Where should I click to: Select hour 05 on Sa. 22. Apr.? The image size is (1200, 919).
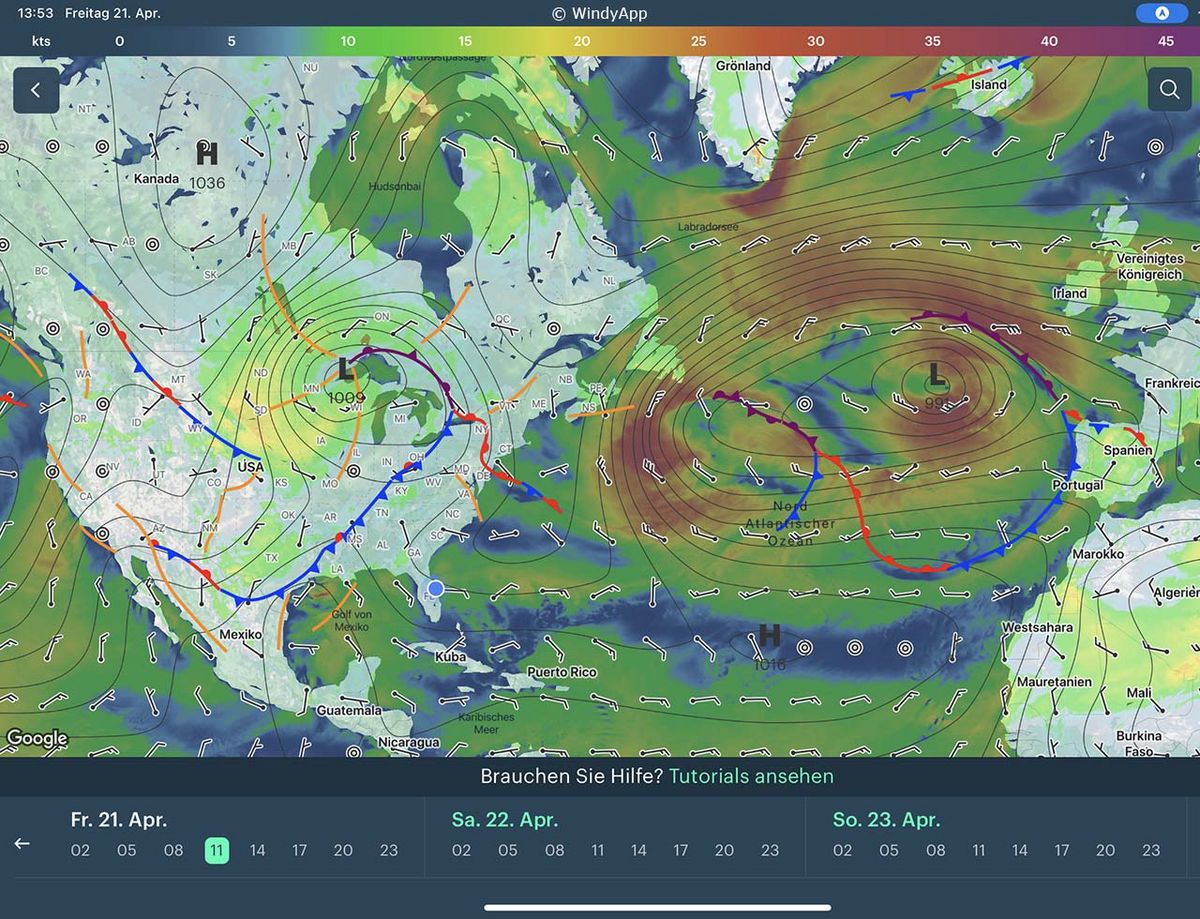pos(508,851)
